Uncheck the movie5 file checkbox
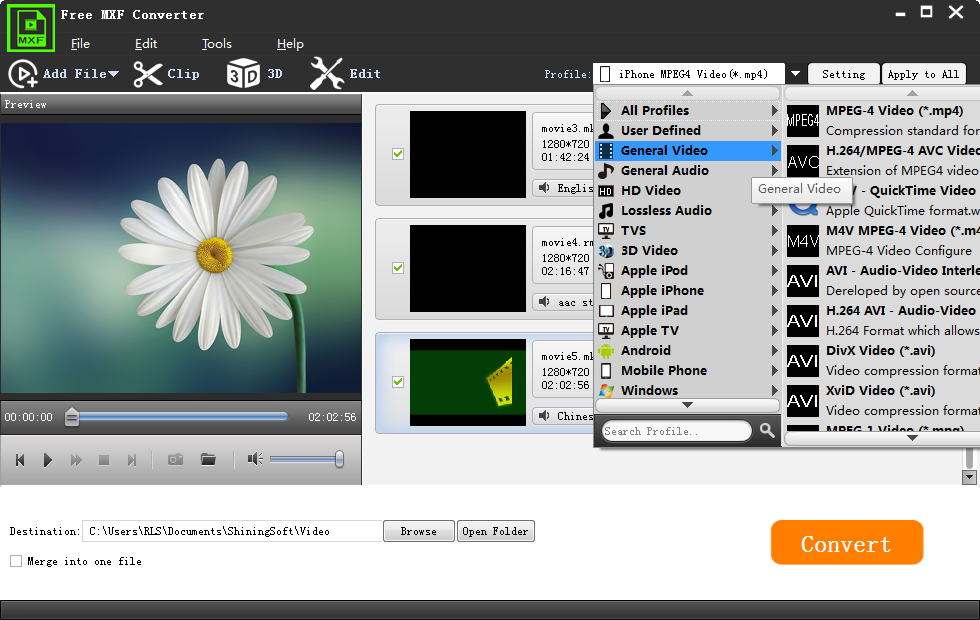The height and width of the screenshot is (620, 980). tap(398, 382)
